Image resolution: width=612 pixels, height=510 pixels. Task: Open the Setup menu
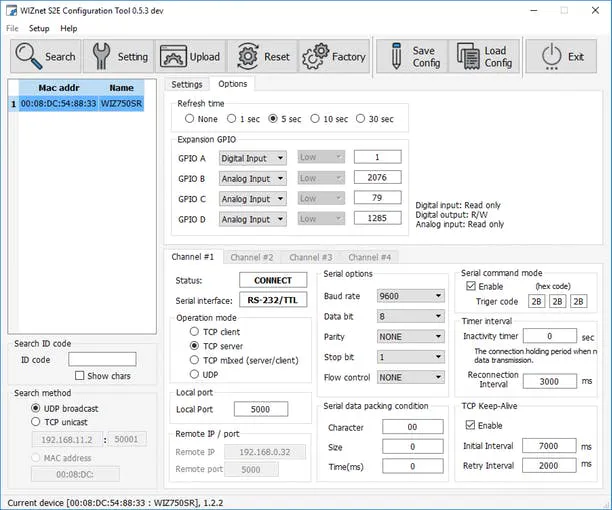click(x=39, y=28)
